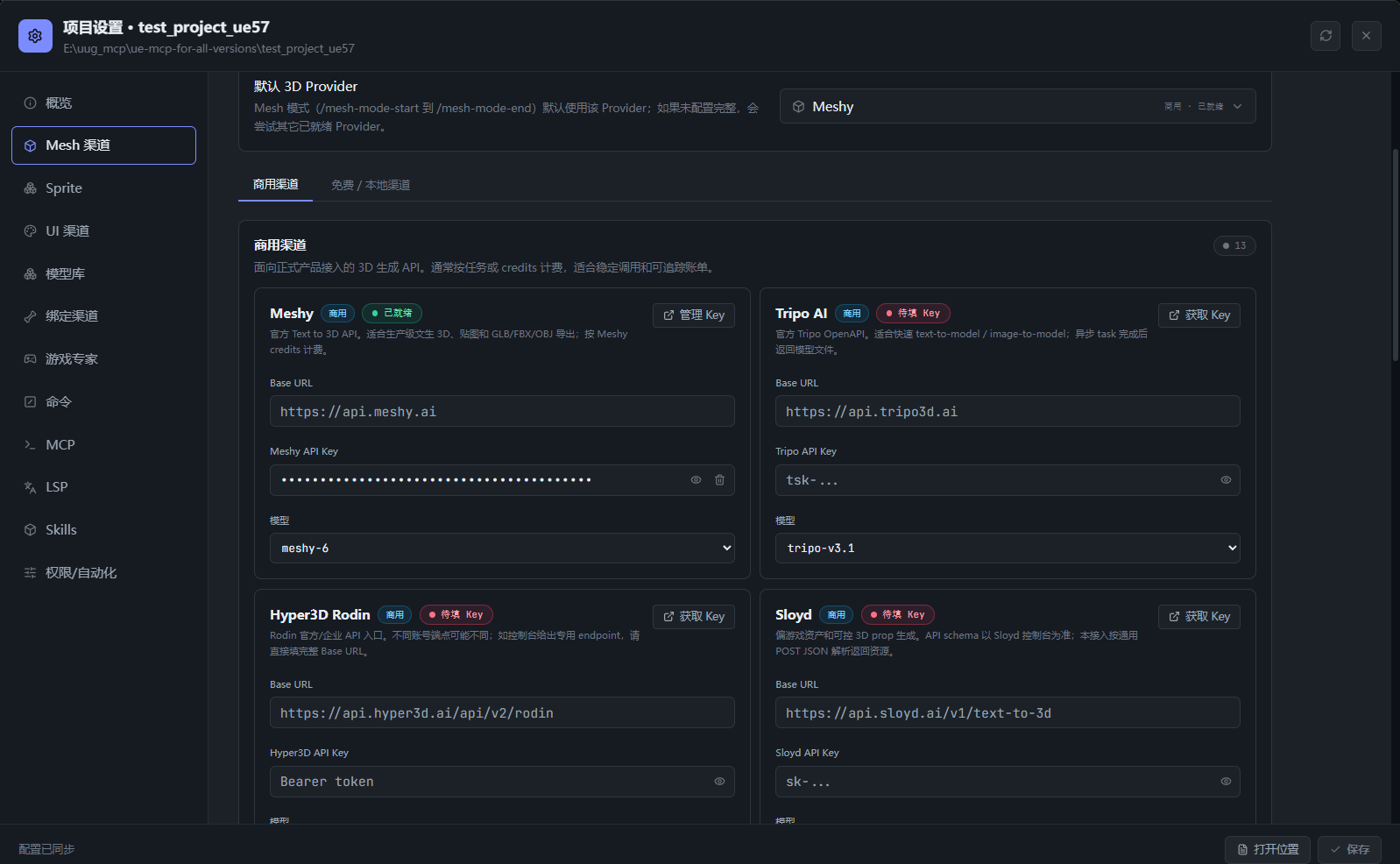
Task: Open 游戏专家 in the sidebar
Action: [x=103, y=359]
